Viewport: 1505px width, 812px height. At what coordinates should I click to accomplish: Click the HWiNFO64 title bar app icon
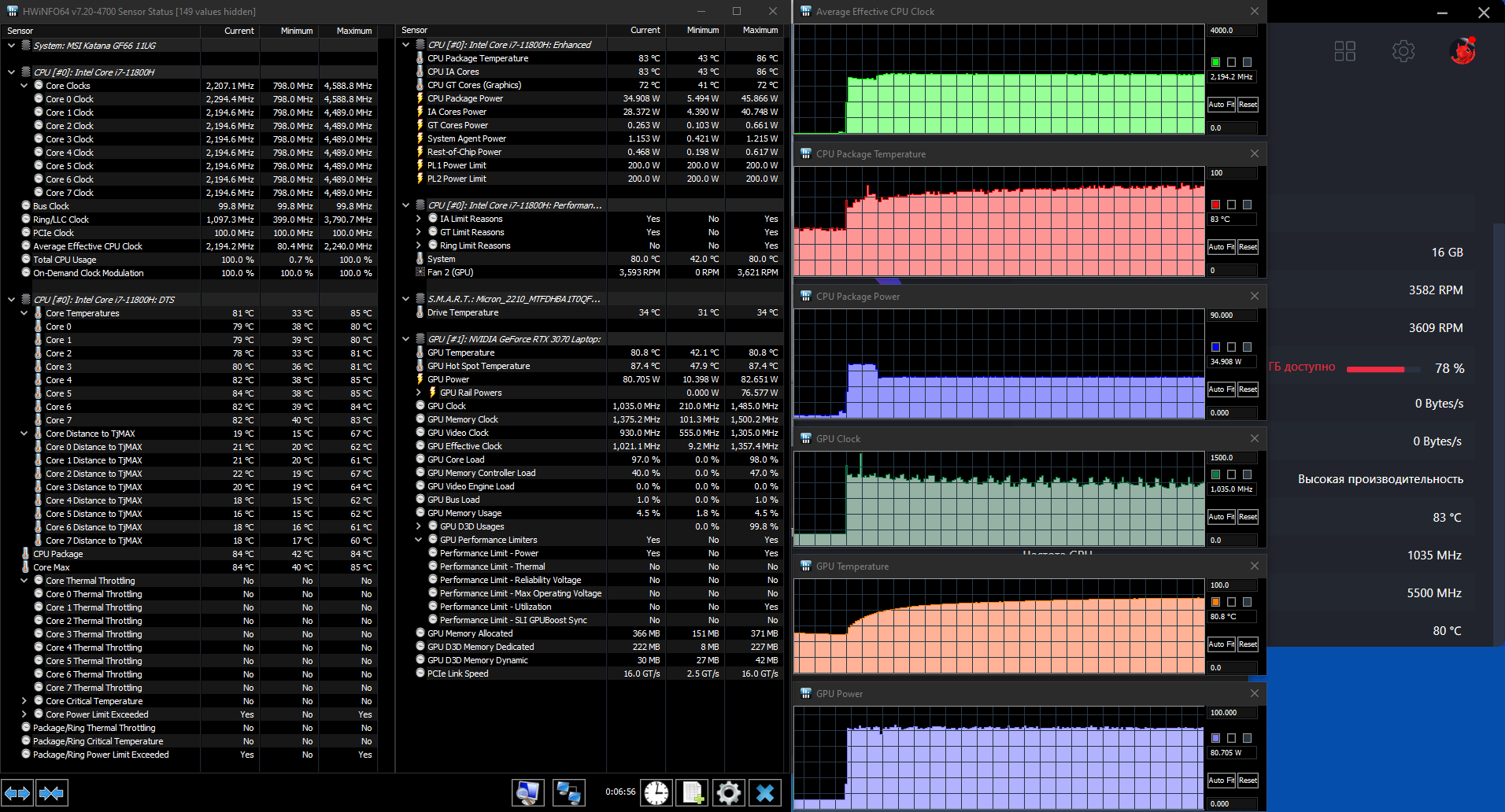click(12, 12)
